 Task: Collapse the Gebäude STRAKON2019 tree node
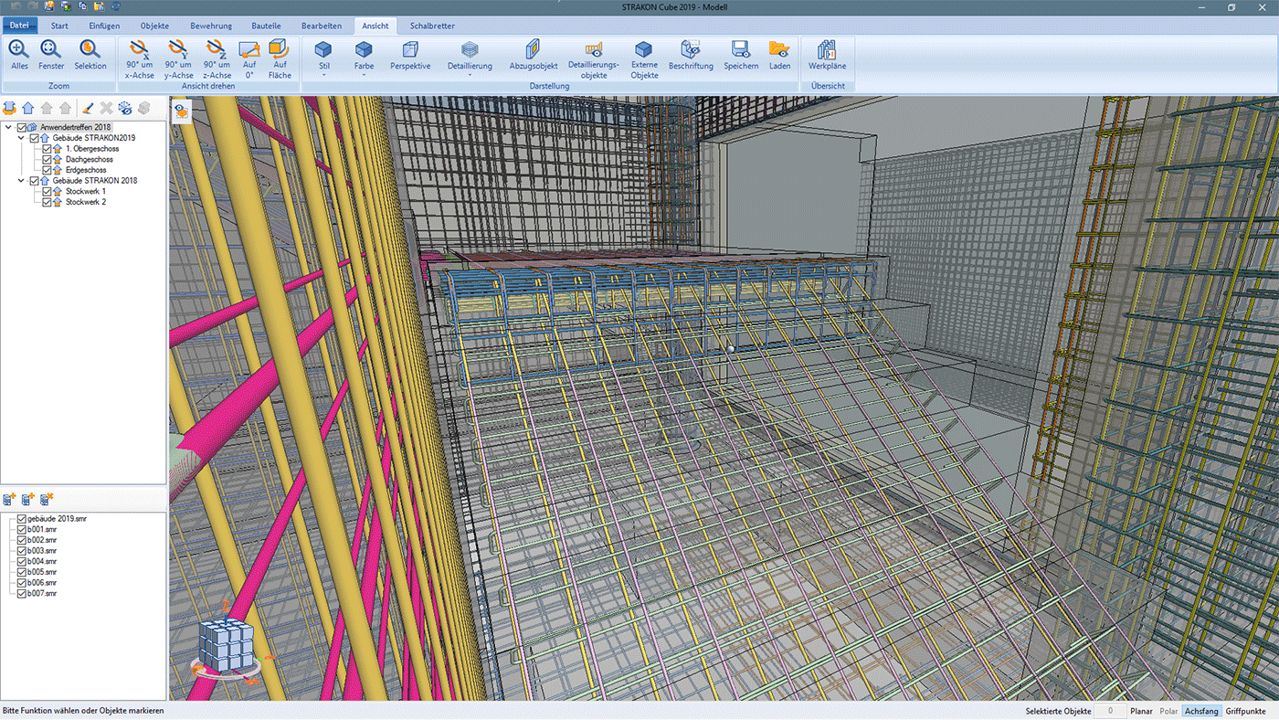pos(23,138)
